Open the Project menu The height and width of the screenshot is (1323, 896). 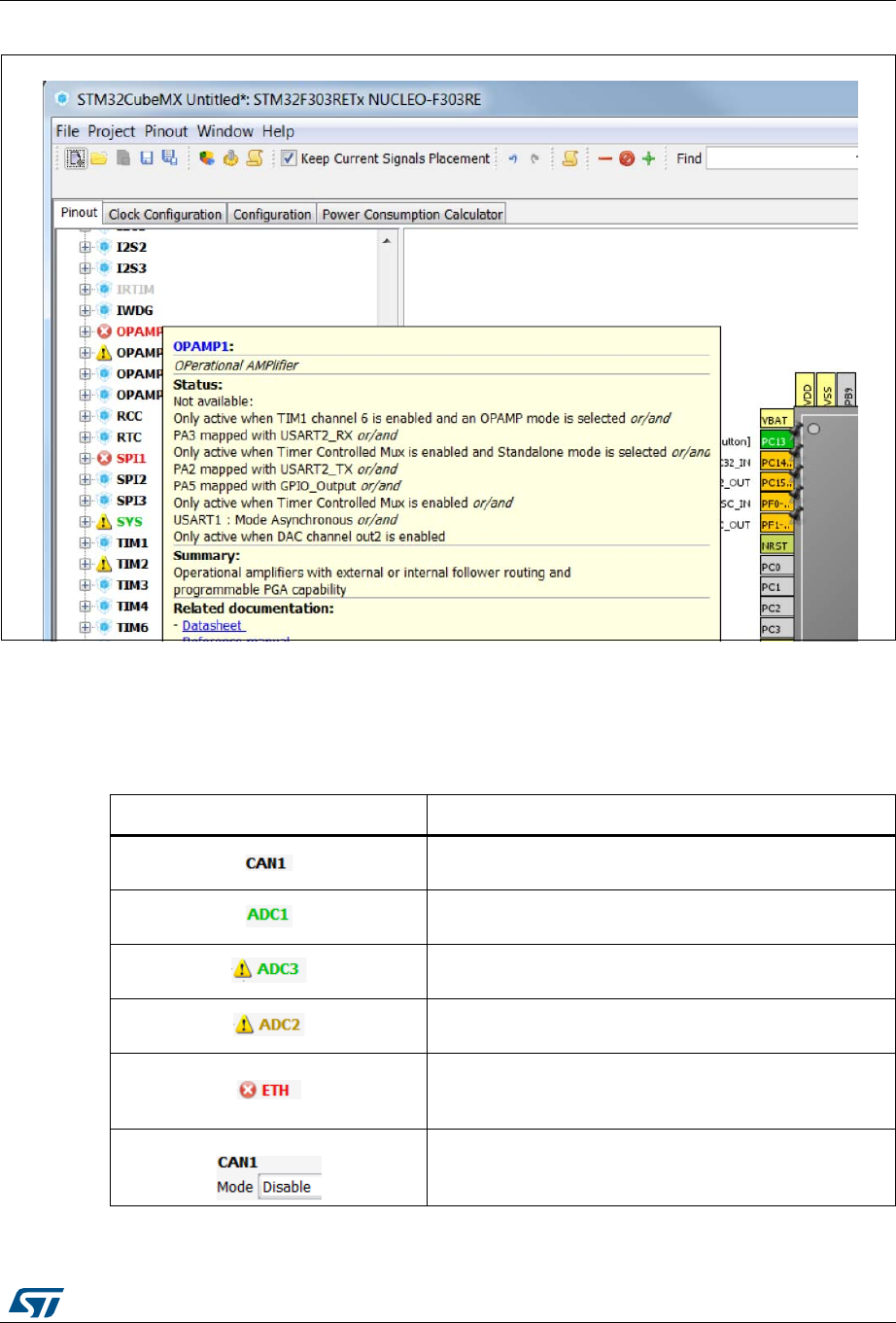(x=112, y=131)
